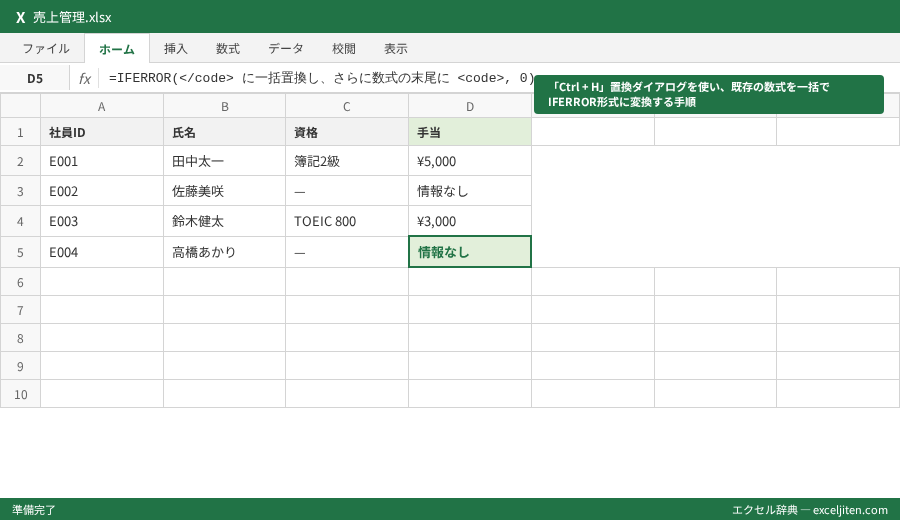Select cell containing ¥3,000
The width and height of the screenshot is (900, 520).
click(470, 221)
